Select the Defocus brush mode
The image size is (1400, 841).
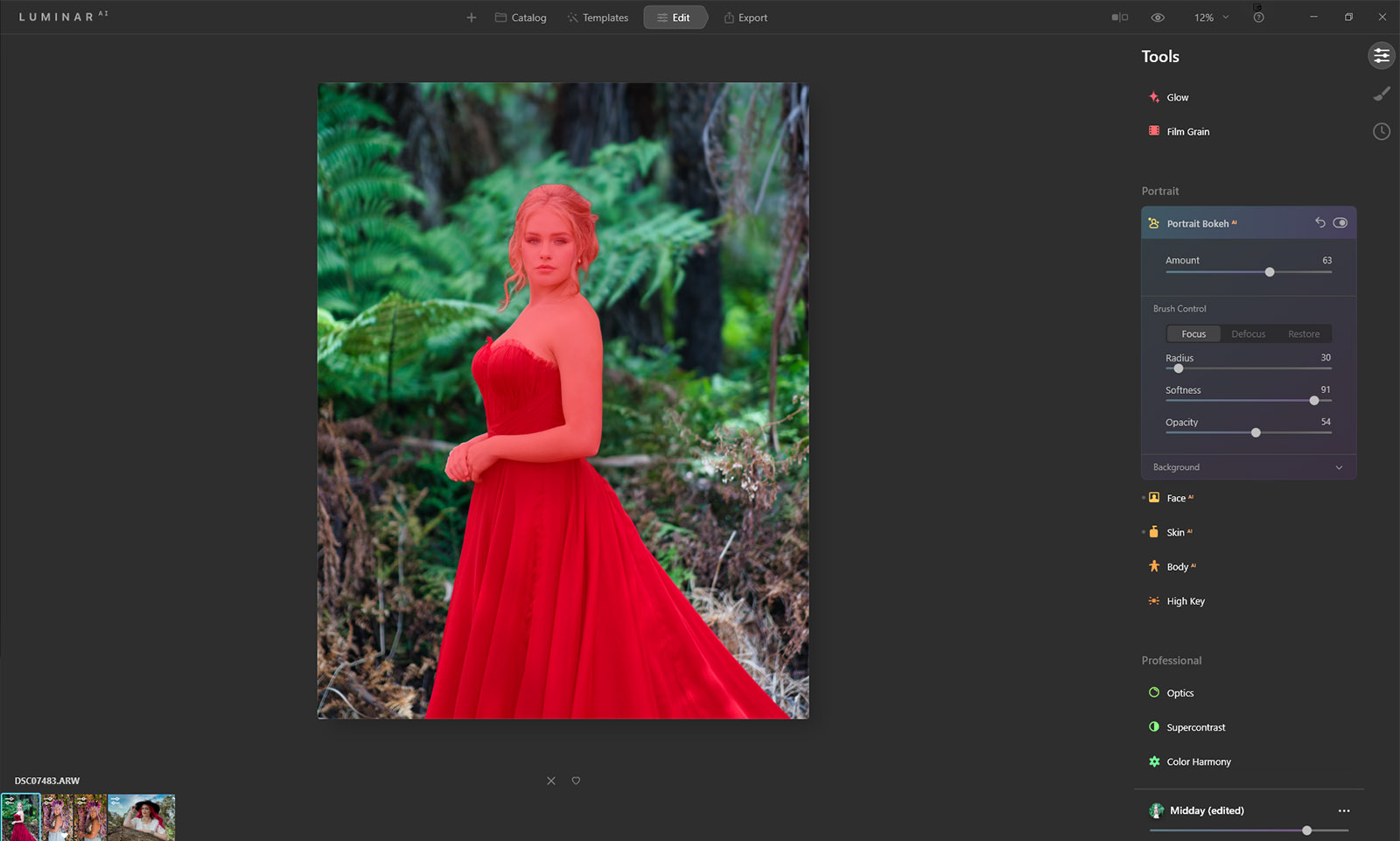pos(1248,334)
